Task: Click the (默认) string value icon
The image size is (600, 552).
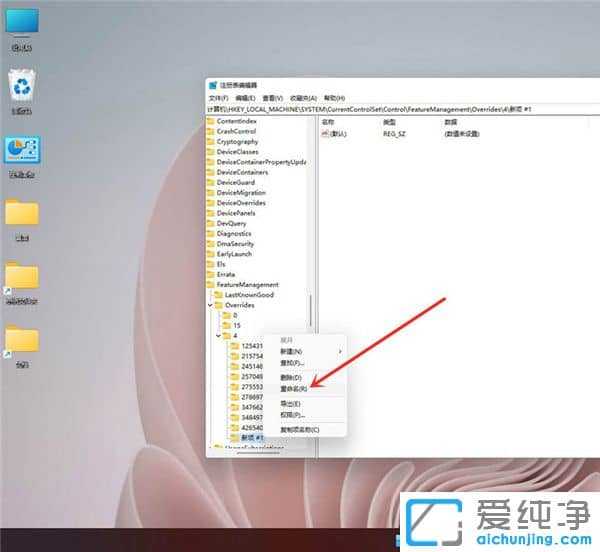Action: click(x=325, y=134)
